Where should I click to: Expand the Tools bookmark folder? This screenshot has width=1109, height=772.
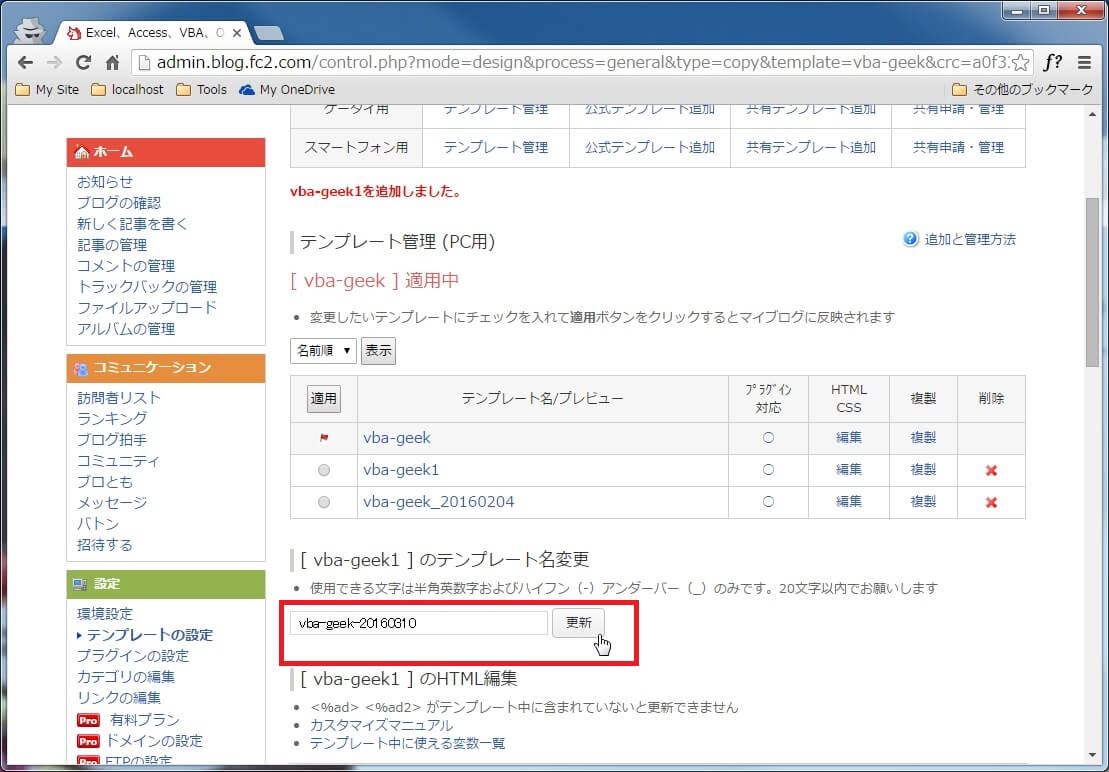click(201, 89)
